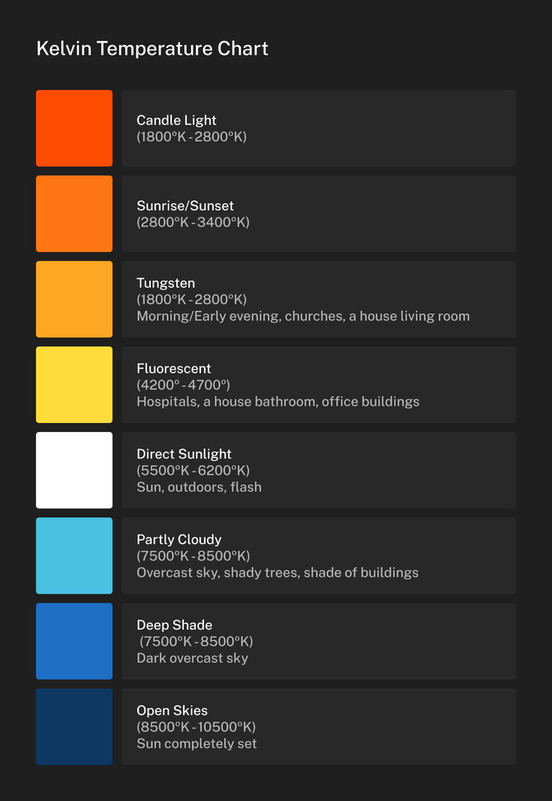Pick the medium blue Deep Shade swatch
The width and height of the screenshot is (552, 801).
(x=74, y=641)
